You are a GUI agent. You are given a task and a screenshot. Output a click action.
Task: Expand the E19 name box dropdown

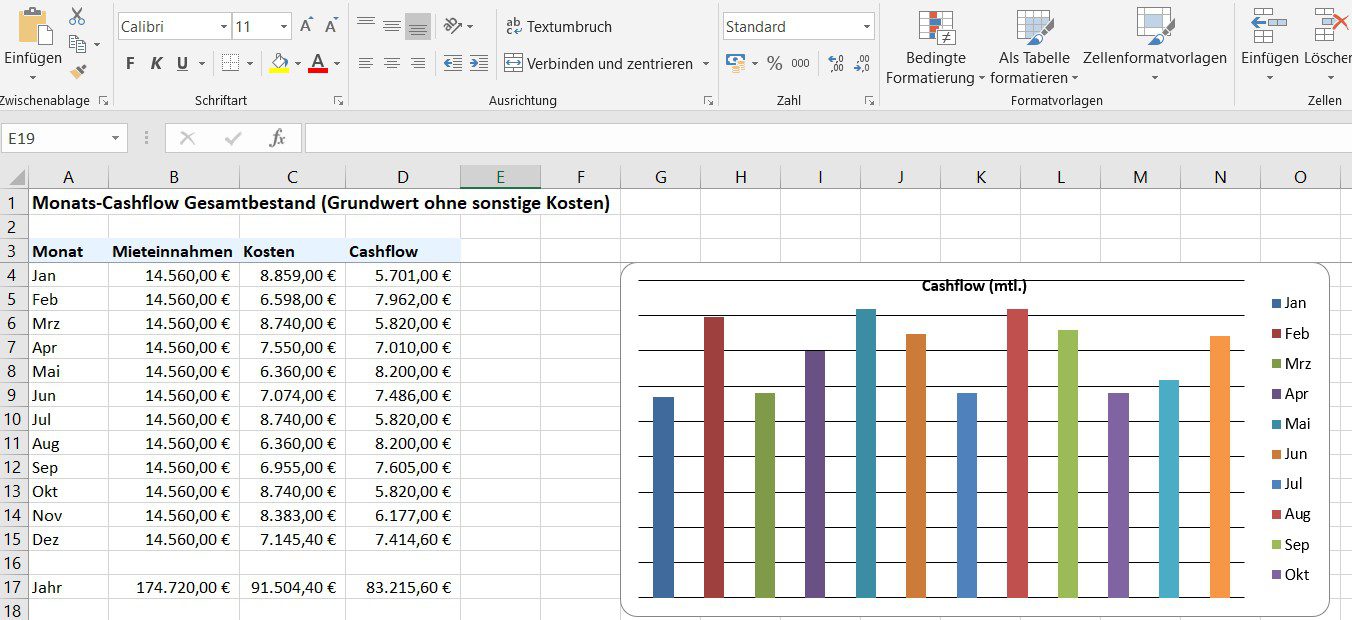116,138
